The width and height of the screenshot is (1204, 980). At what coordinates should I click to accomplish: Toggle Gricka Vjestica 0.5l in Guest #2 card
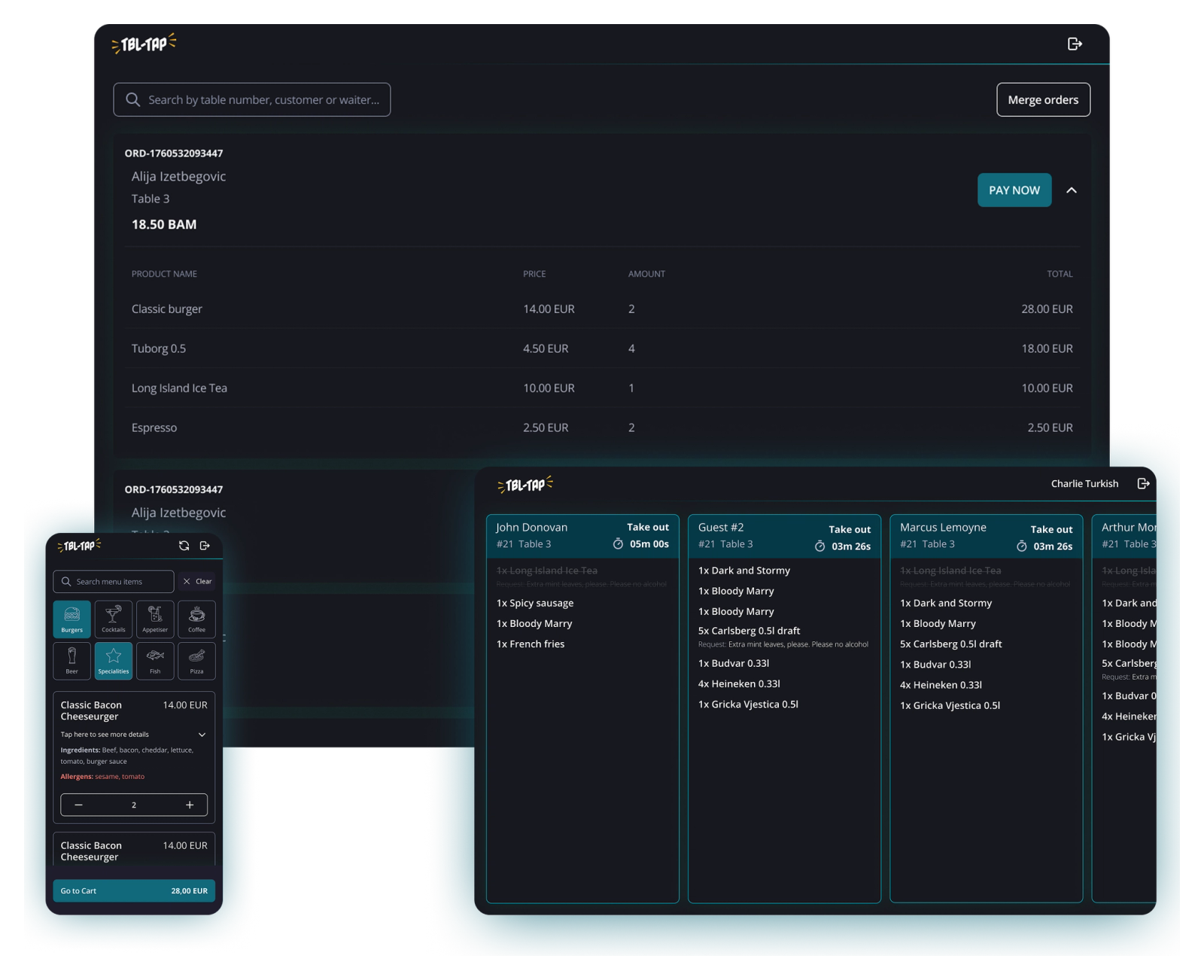(748, 705)
